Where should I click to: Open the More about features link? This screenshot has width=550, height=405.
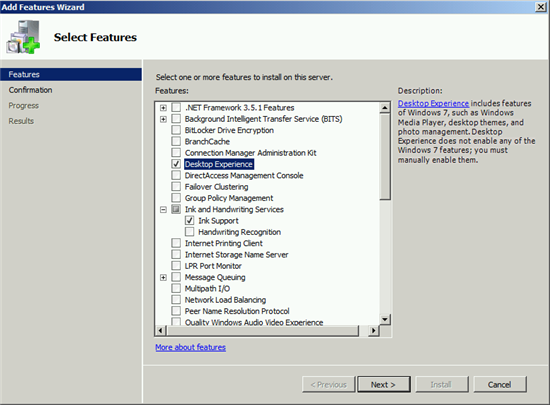[x=190, y=347]
